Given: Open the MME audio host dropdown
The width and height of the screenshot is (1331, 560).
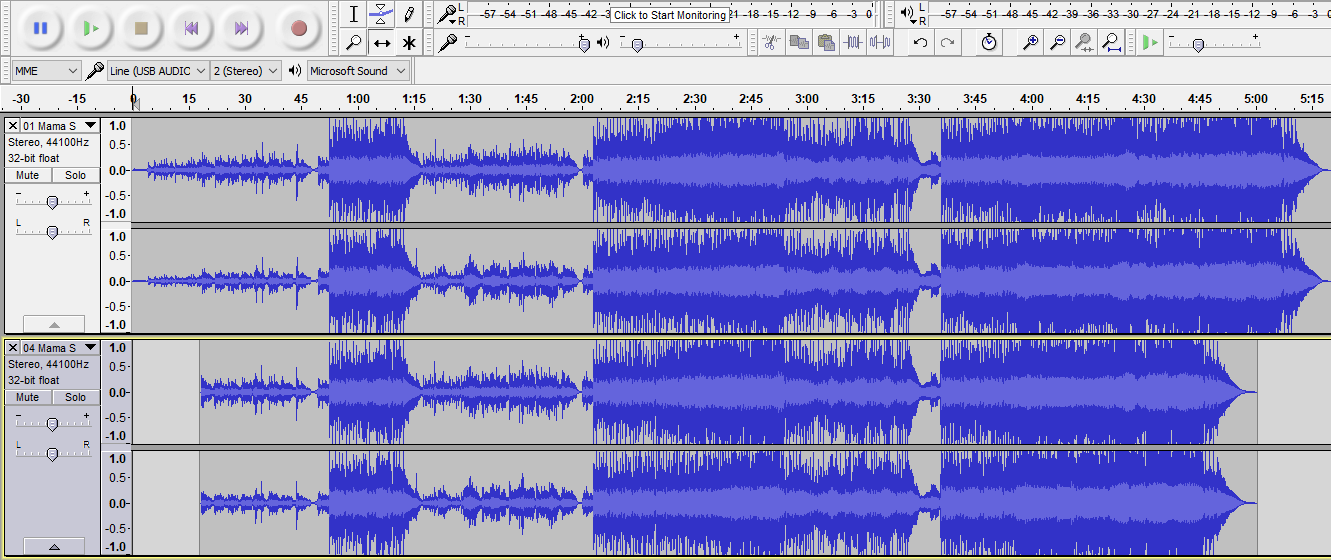Looking at the screenshot, I should (47, 71).
